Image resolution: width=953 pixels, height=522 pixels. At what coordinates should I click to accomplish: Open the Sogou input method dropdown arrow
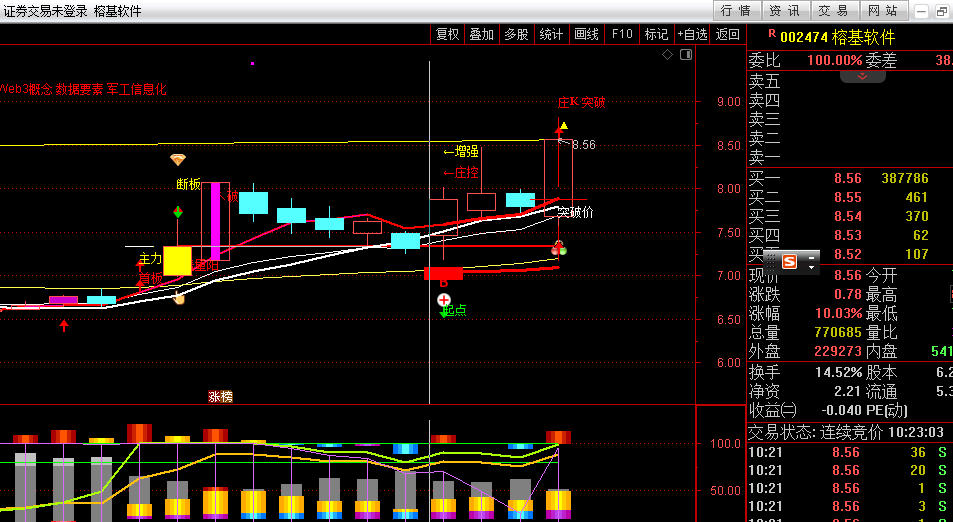click(x=811, y=262)
